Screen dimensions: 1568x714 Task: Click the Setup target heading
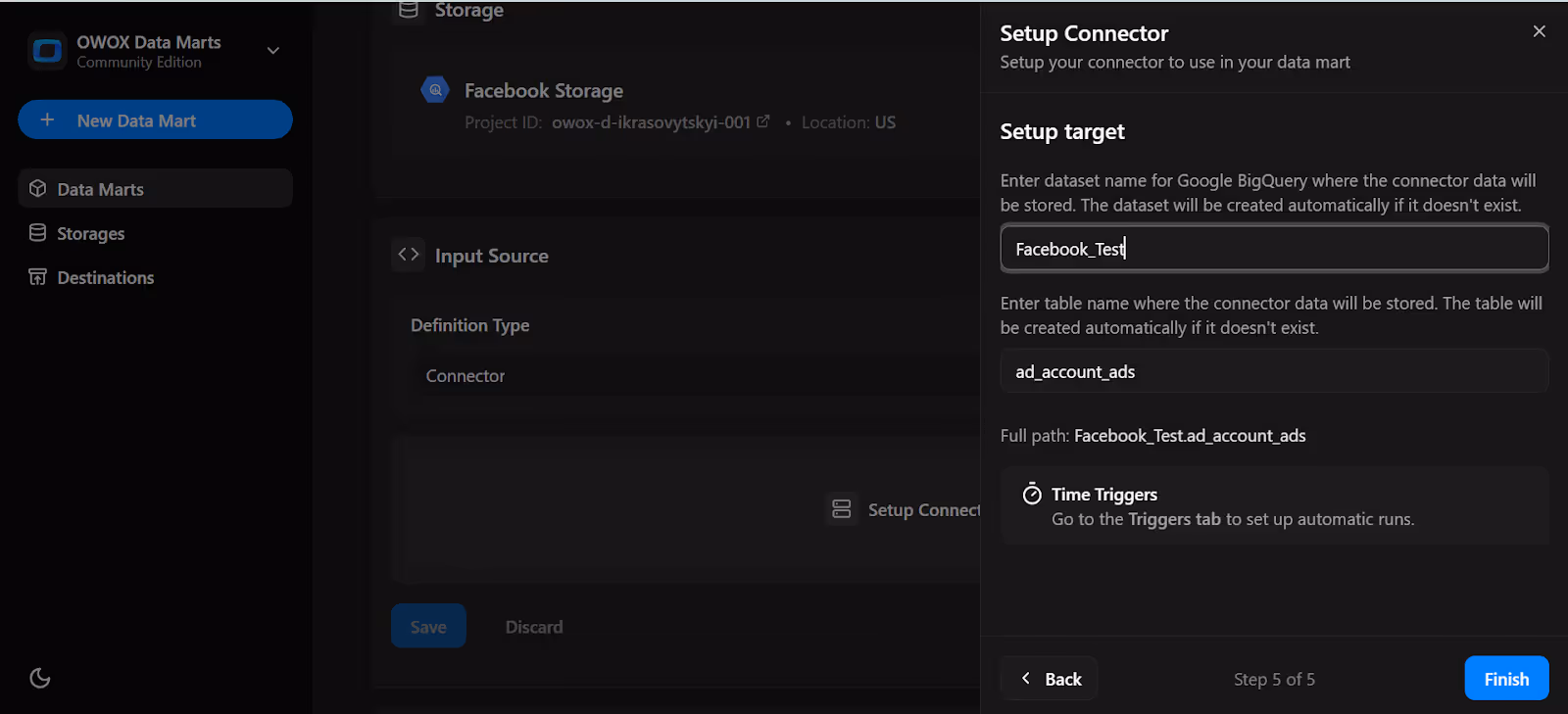(x=1062, y=132)
